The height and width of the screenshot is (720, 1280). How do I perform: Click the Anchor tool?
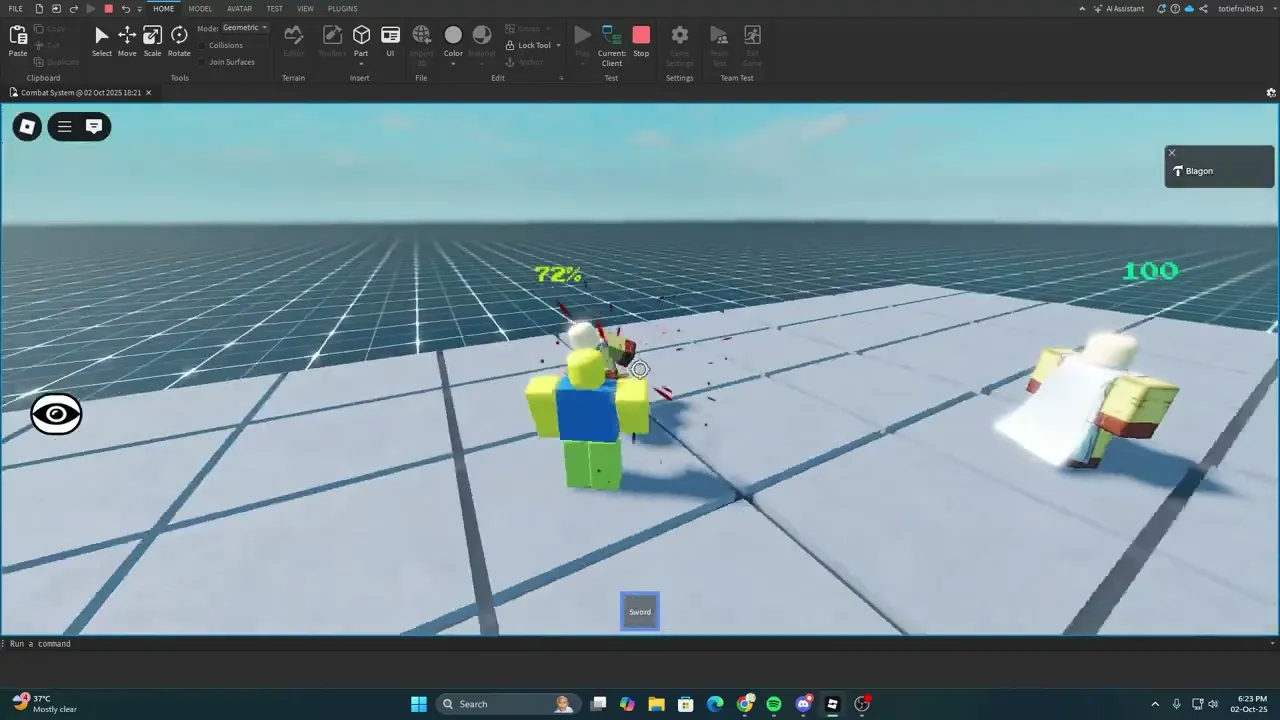point(525,62)
